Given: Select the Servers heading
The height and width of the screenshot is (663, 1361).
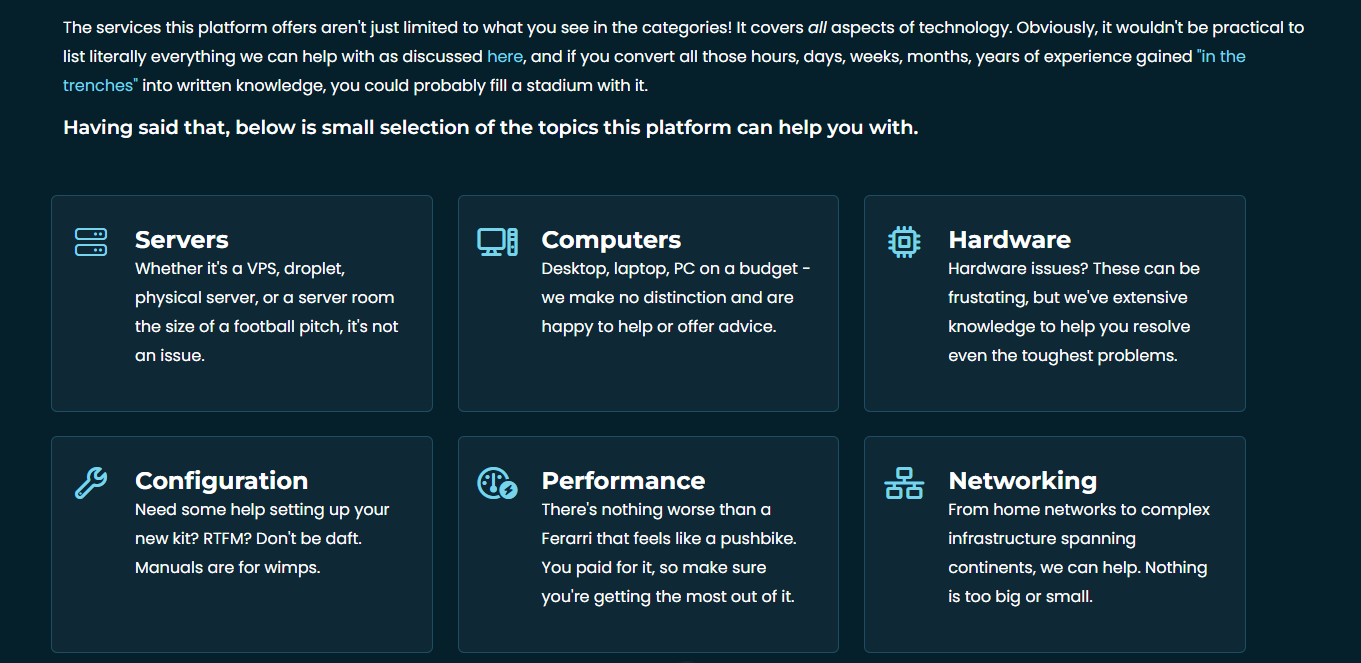Looking at the screenshot, I should click(182, 240).
